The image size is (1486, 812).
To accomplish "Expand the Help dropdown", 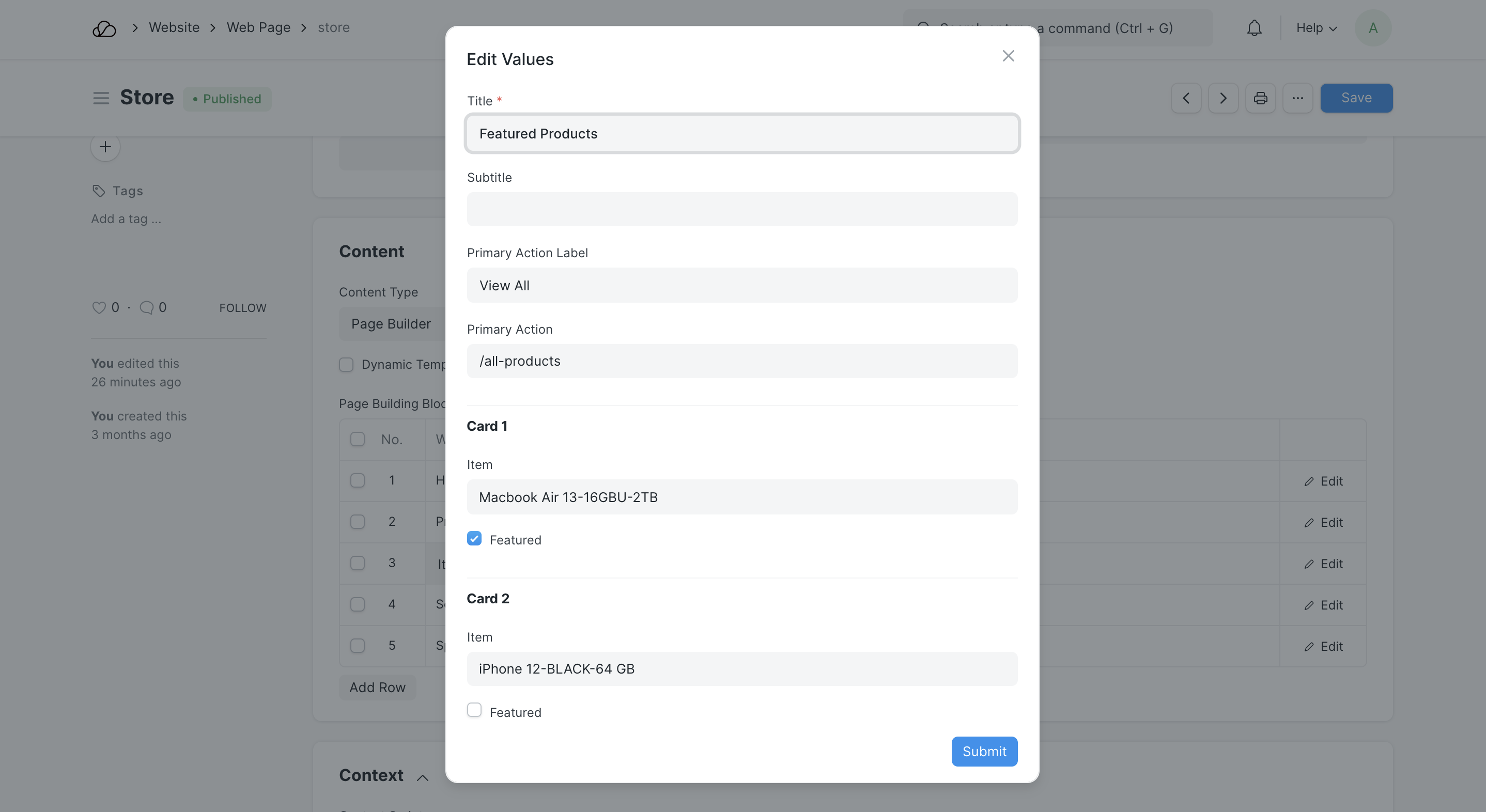I will (1316, 28).
